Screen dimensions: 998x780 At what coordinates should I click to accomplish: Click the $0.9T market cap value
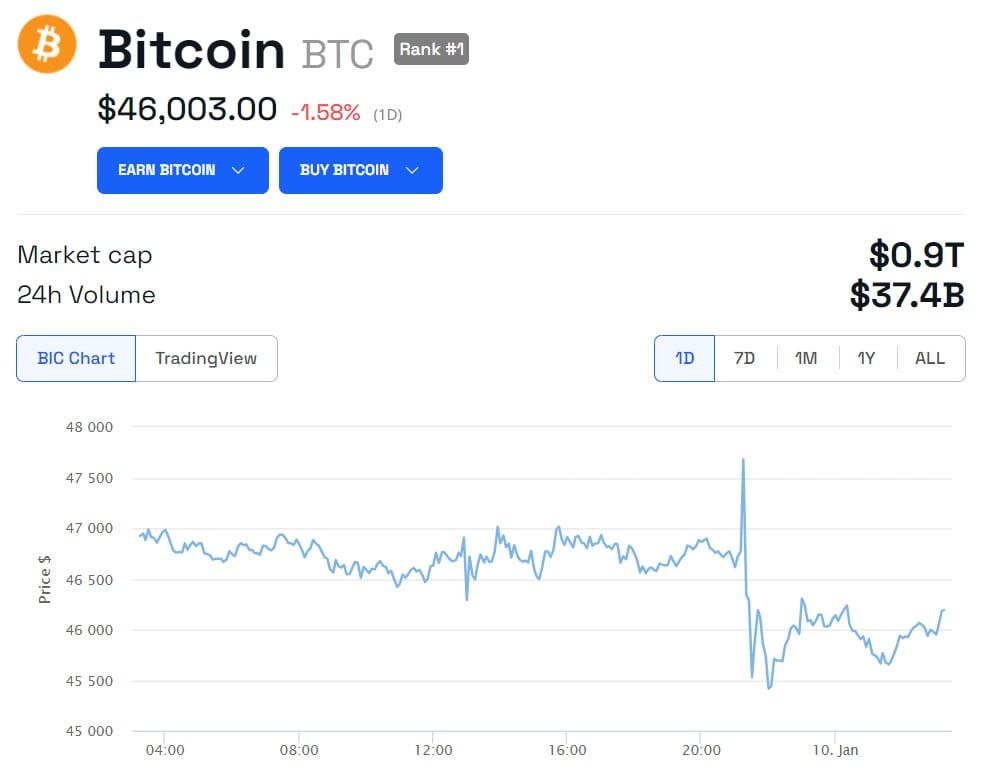coord(917,255)
